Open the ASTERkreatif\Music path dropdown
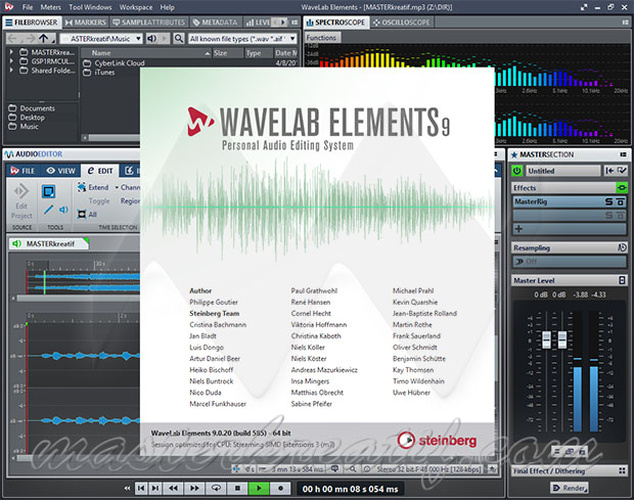This screenshot has height=500, width=634. 101,39
